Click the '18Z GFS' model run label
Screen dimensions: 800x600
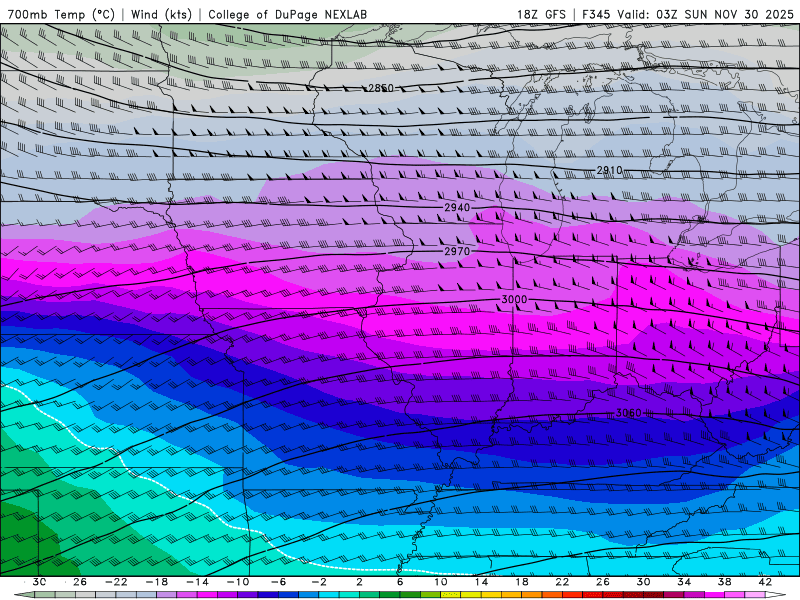point(541,14)
